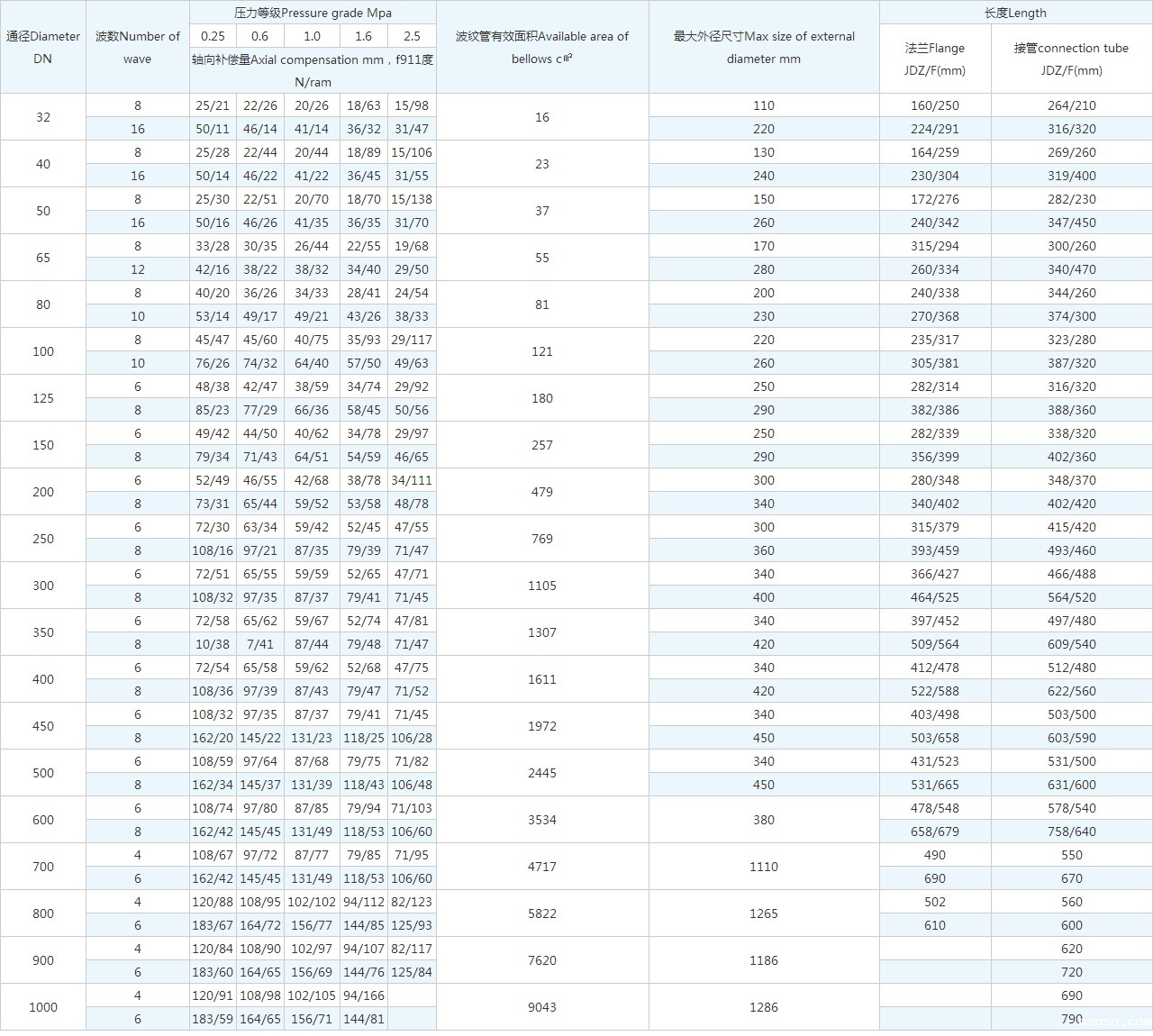Select bellows area value 9043

click(542, 1007)
